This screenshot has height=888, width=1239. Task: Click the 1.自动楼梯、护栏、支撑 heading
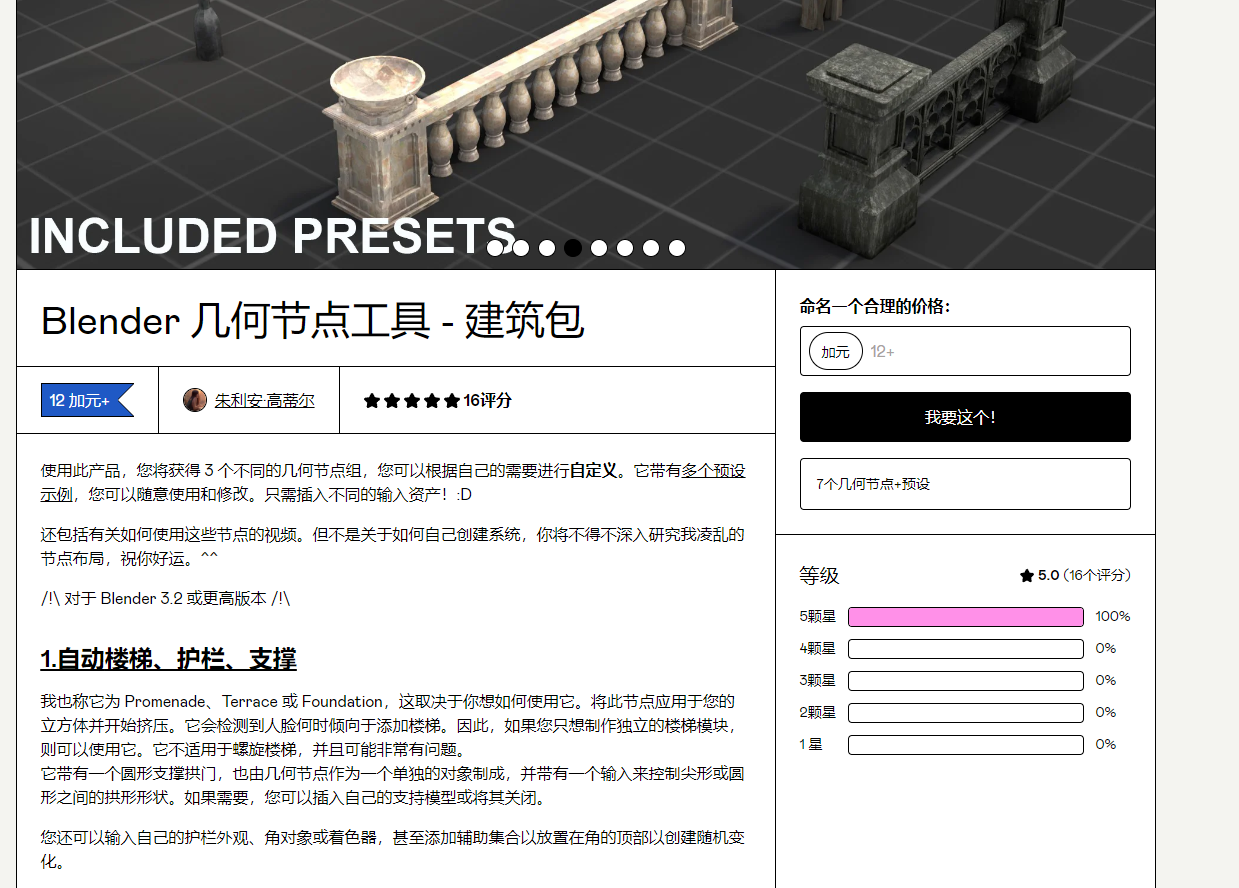[x=168, y=660]
